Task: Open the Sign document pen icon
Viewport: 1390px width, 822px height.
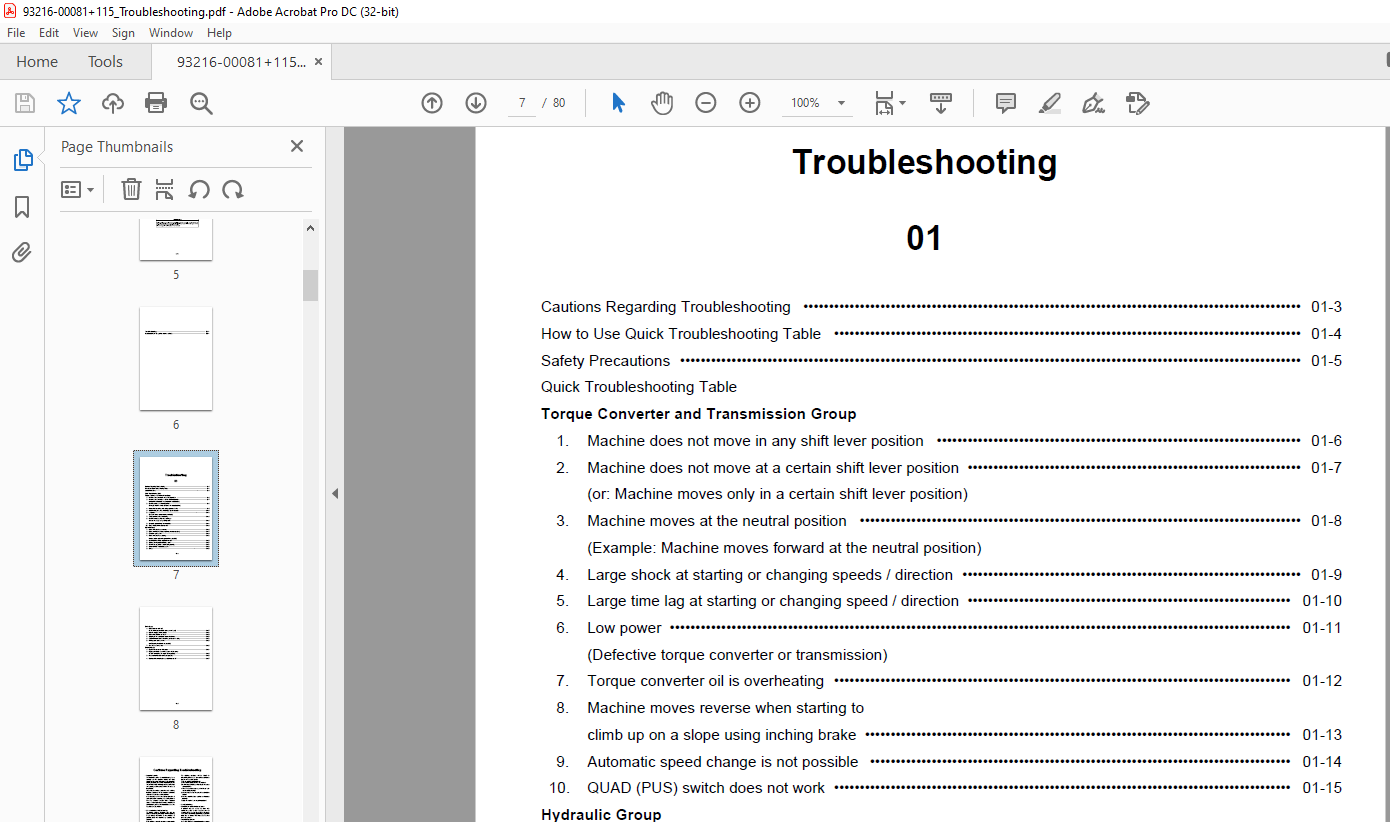Action: [1093, 103]
